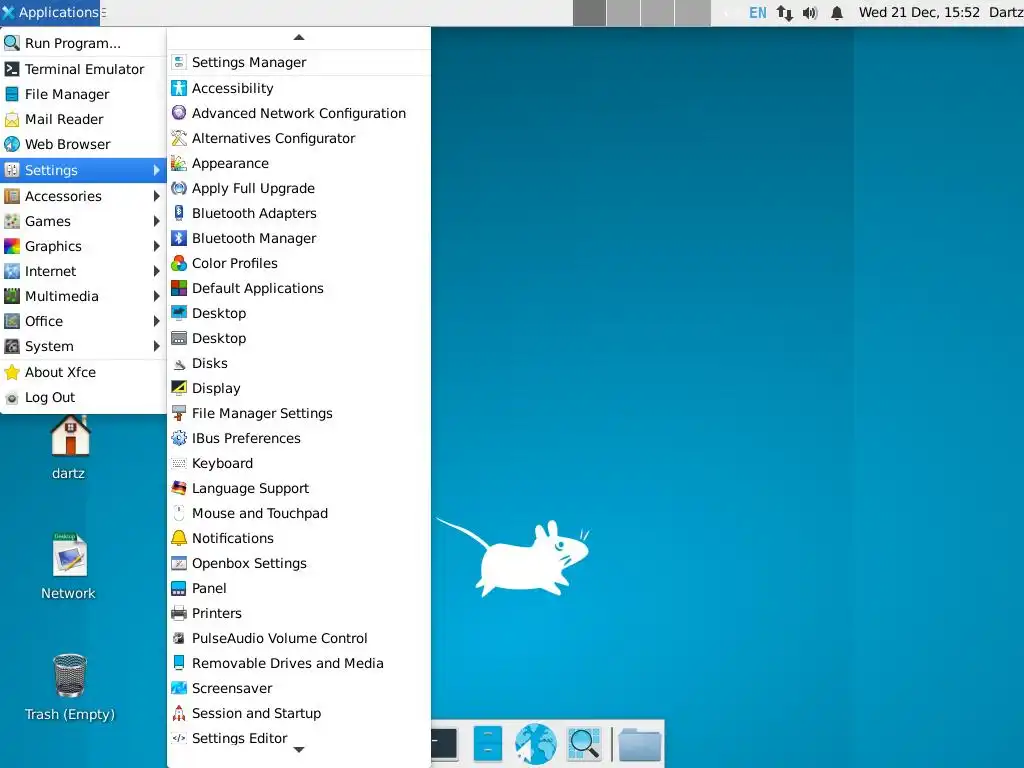Open Panel settings icon
Viewport: 1024px width, 768px height.
pos(179,588)
